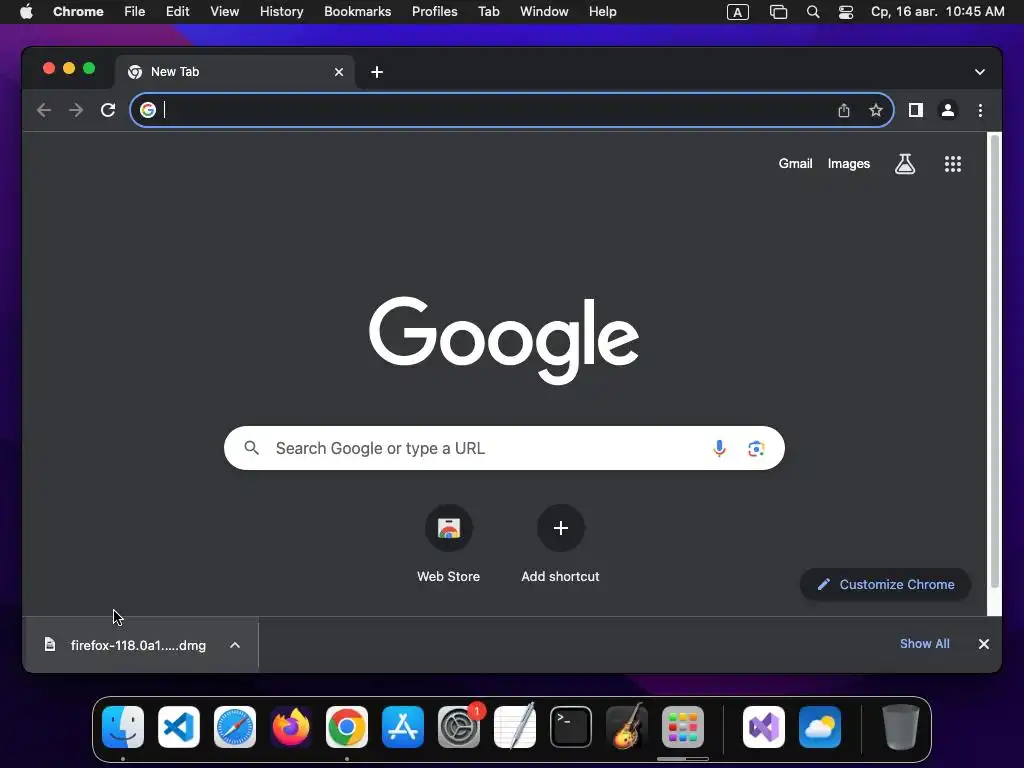Open Visual Studio from the Dock

point(764,727)
